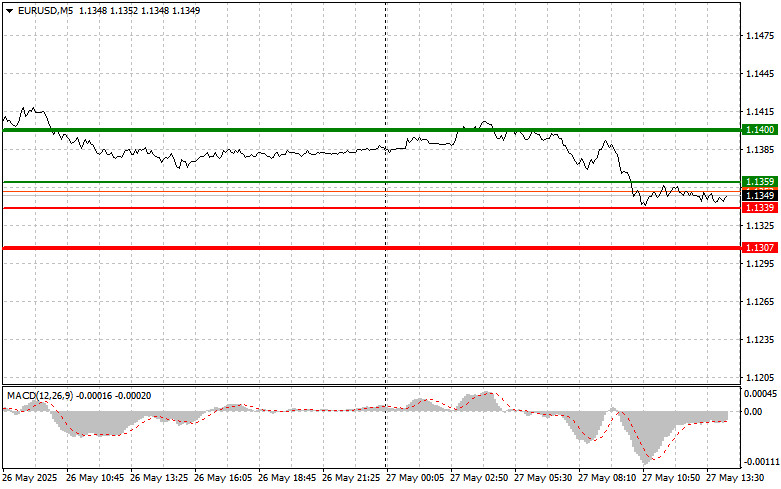Click the MACD(12,26,9) indicator label

point(40,396)
